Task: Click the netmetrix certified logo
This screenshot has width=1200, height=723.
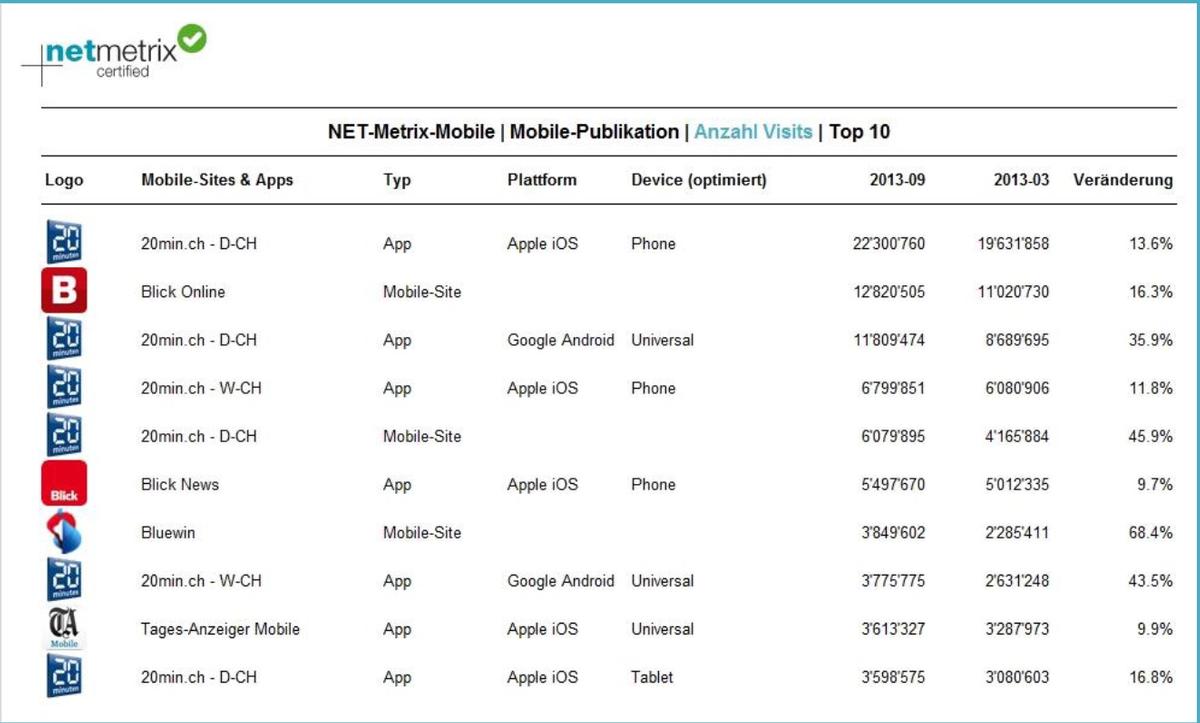Action: [114, 54]
